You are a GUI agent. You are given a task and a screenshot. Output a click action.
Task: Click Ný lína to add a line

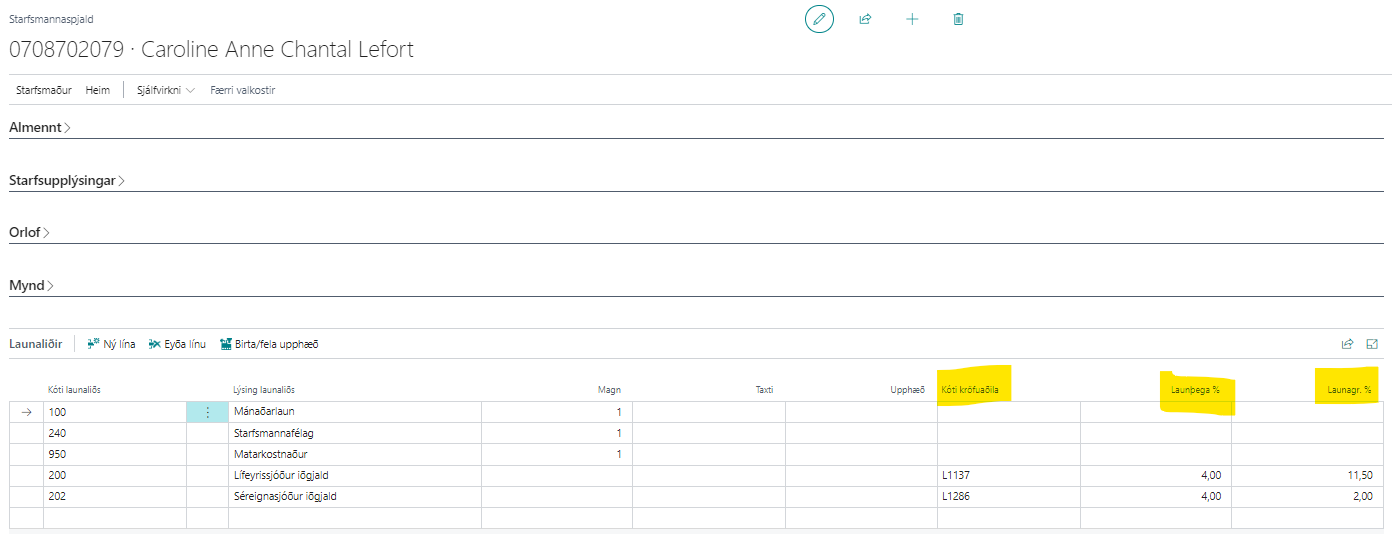[x=111, y=344]
